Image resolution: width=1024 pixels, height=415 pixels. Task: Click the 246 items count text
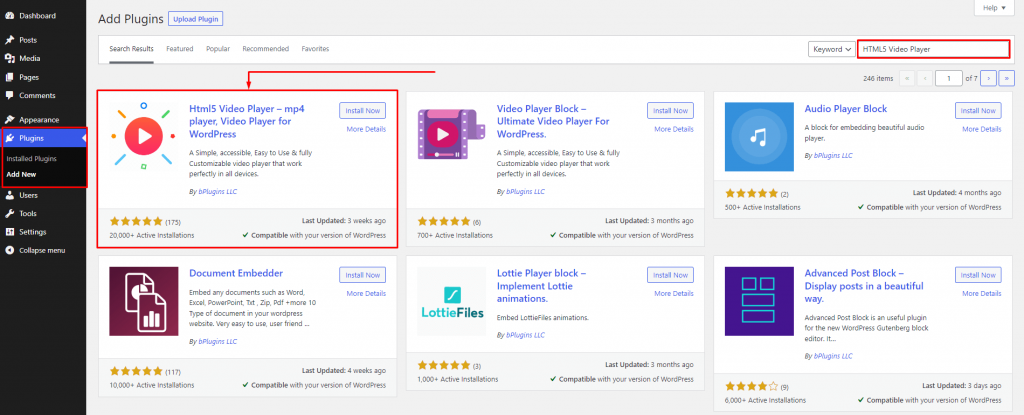click(878, 78)
